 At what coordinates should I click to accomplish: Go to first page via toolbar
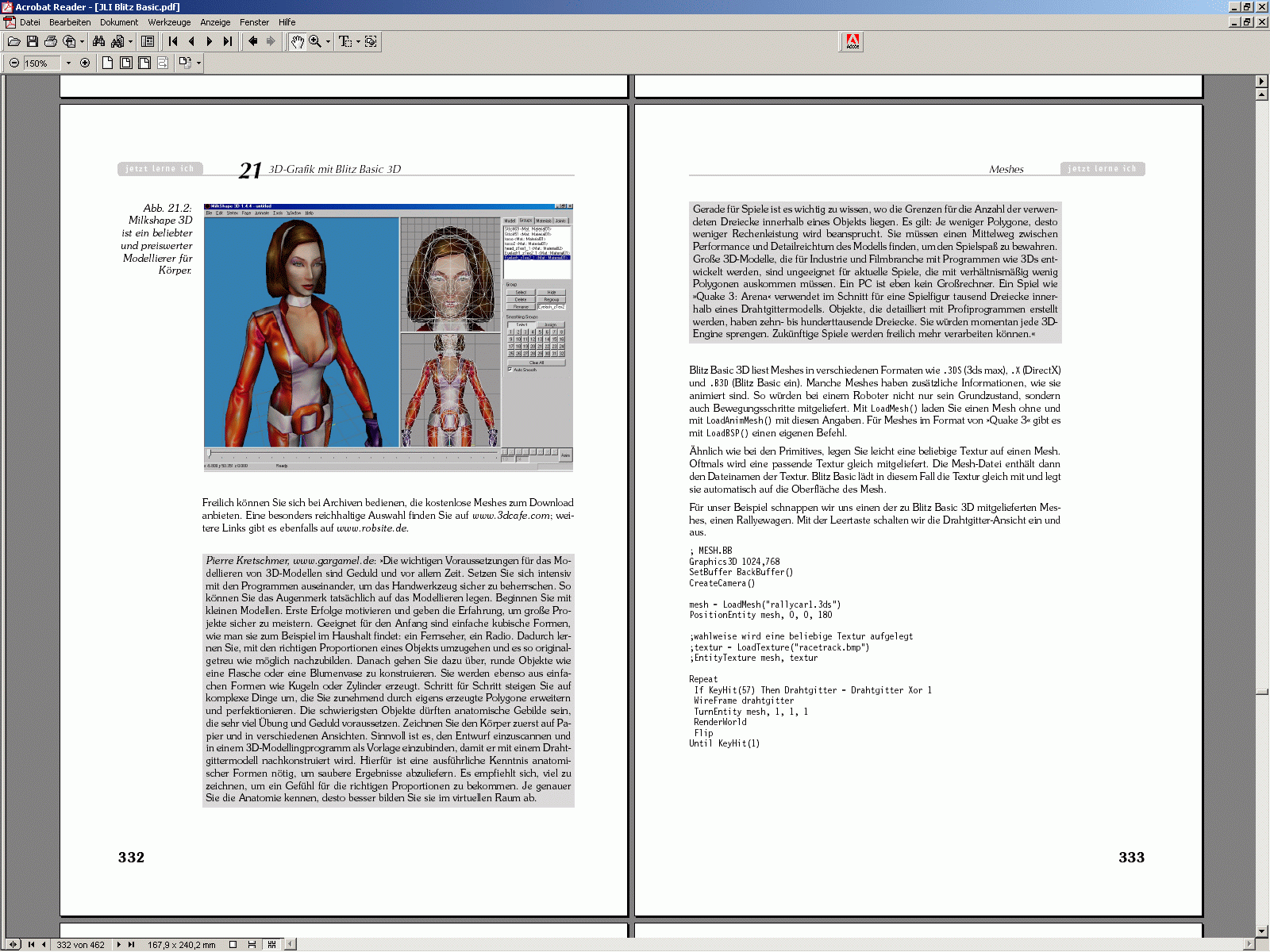(173, 41)
